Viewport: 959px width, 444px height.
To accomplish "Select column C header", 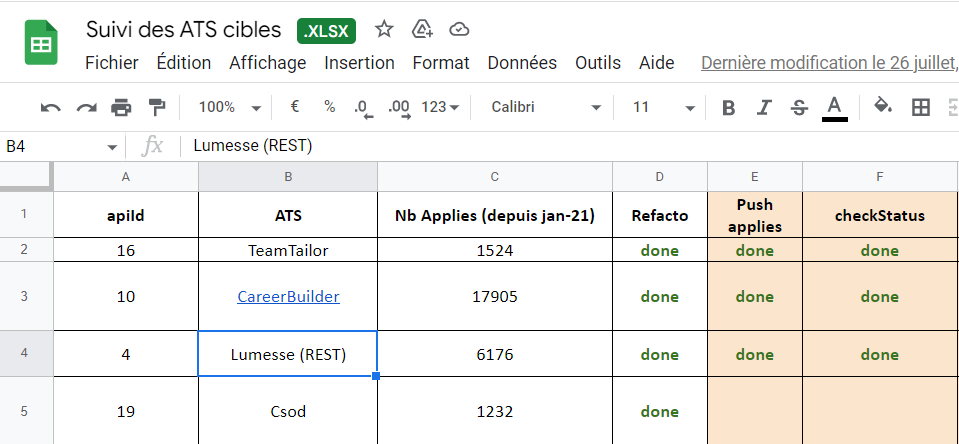I will [x=495, y=177].
